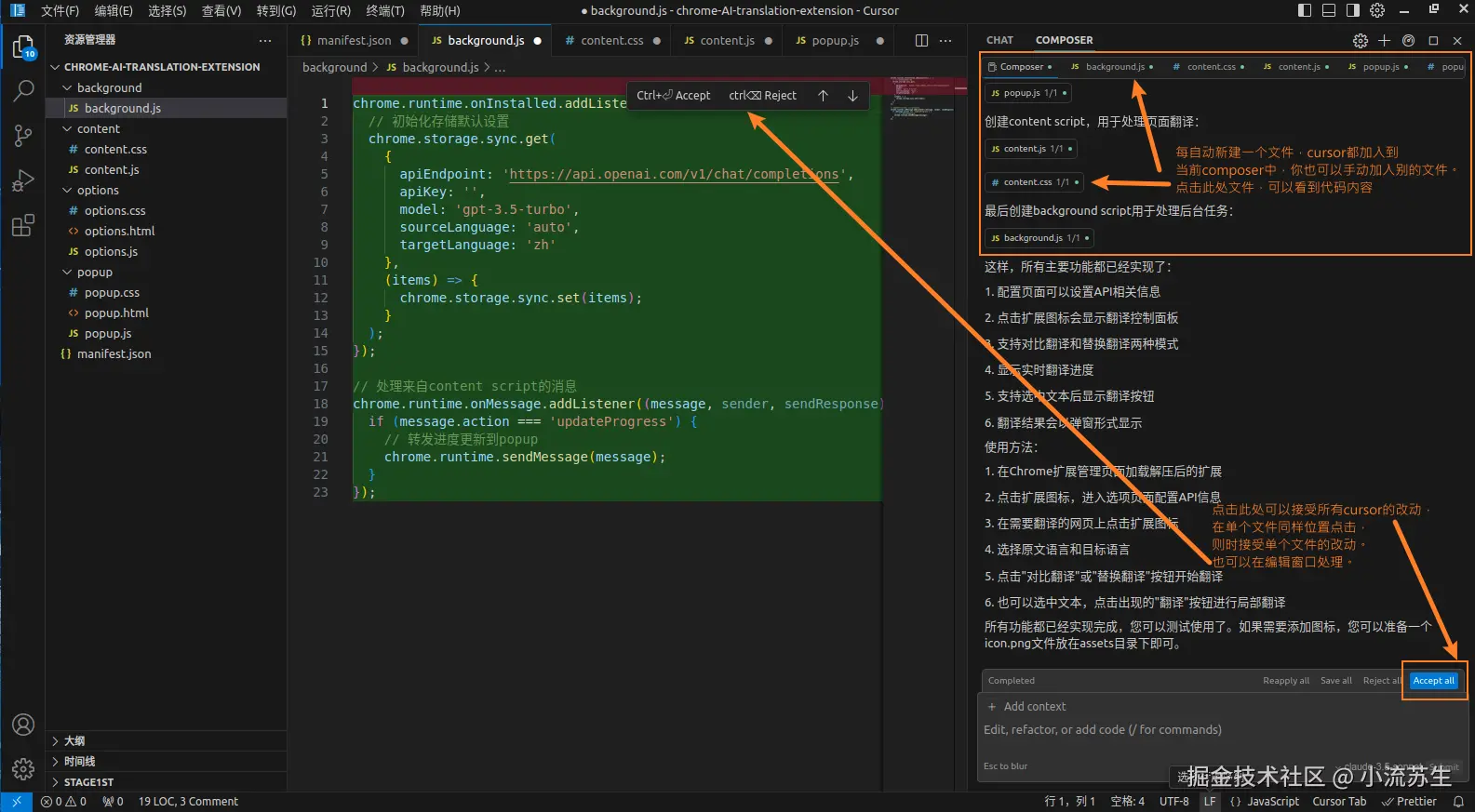Open the Search view in activity bar
Viewport: 1475px width, 812px height.
(23, 90)
